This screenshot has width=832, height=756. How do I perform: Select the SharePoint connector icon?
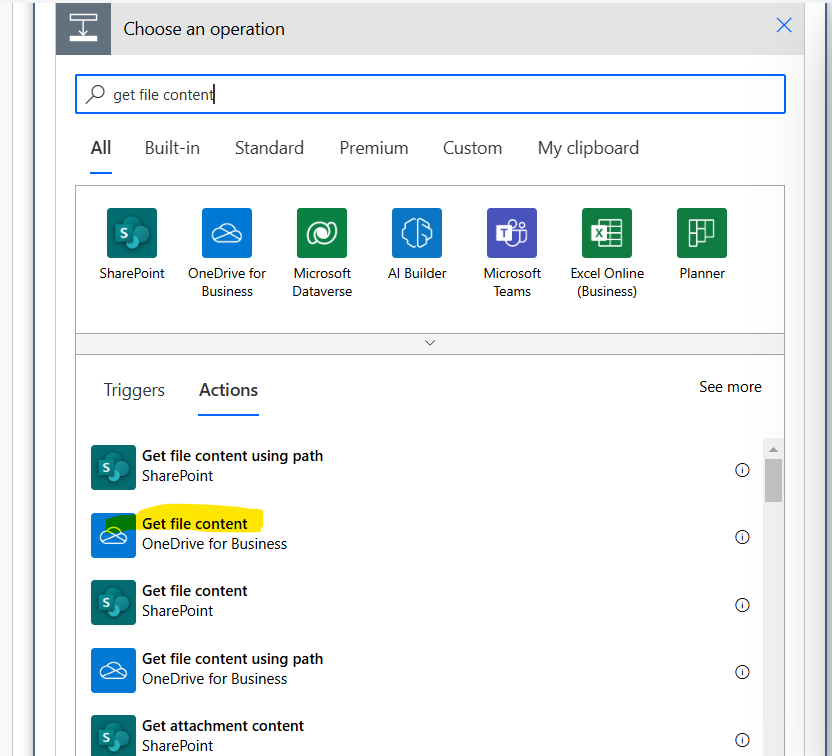tap(131, 233)
